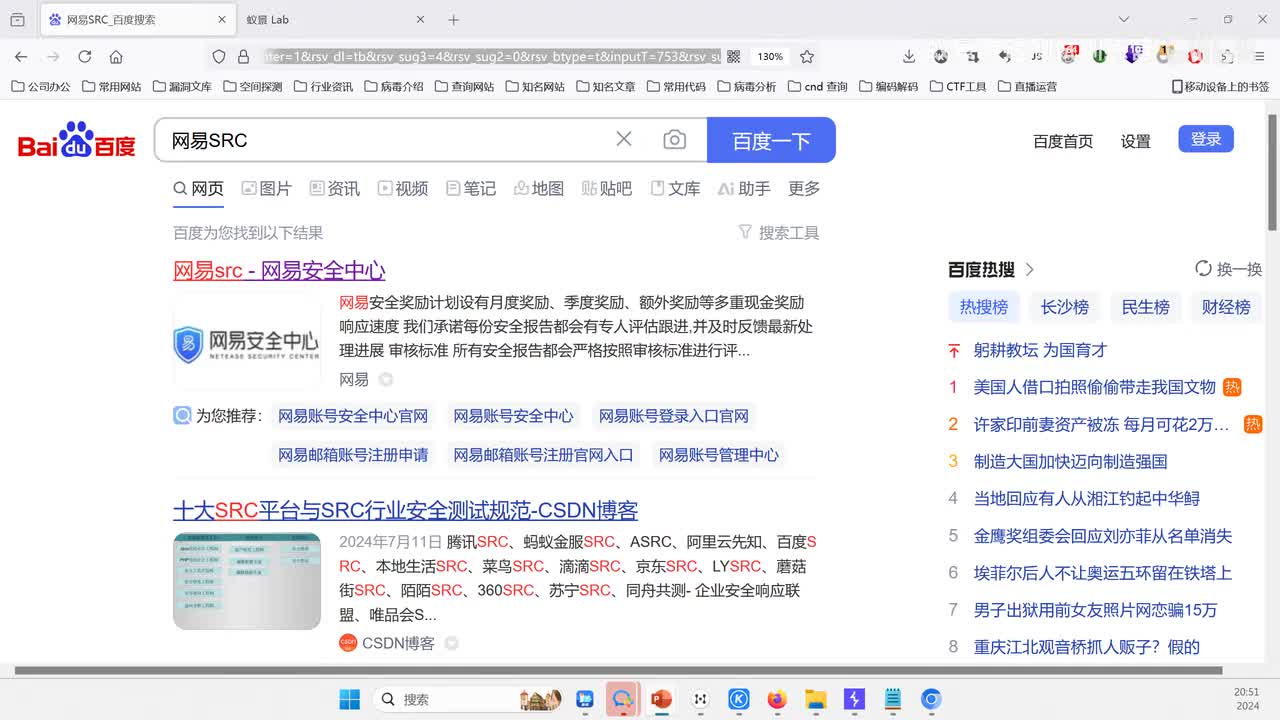Click the site lock icon in address bar
1280x720 pixels.
243,57
